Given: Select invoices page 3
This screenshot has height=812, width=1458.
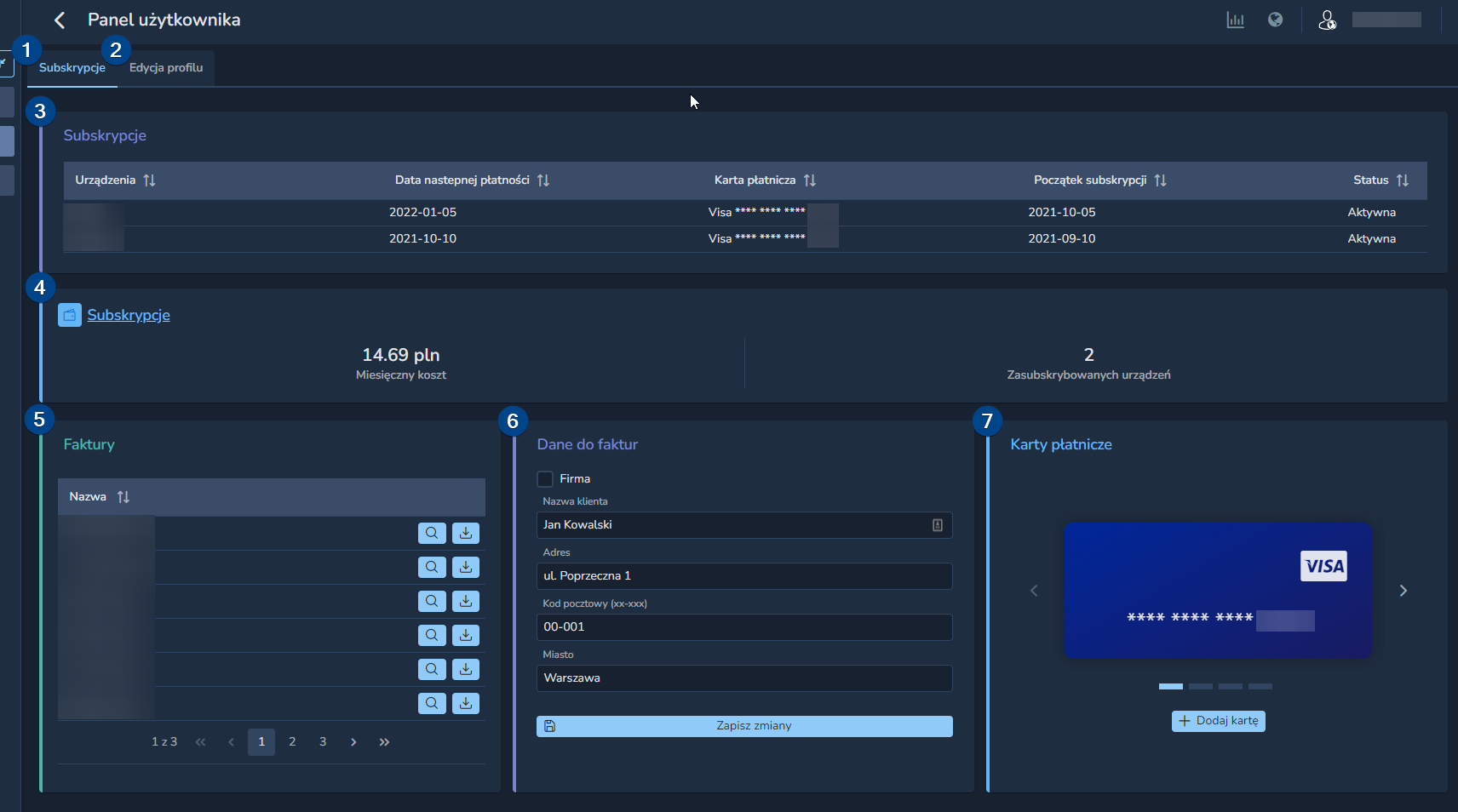Looking at the screenshot, I should pyautogui.click(x=323, y=742).
